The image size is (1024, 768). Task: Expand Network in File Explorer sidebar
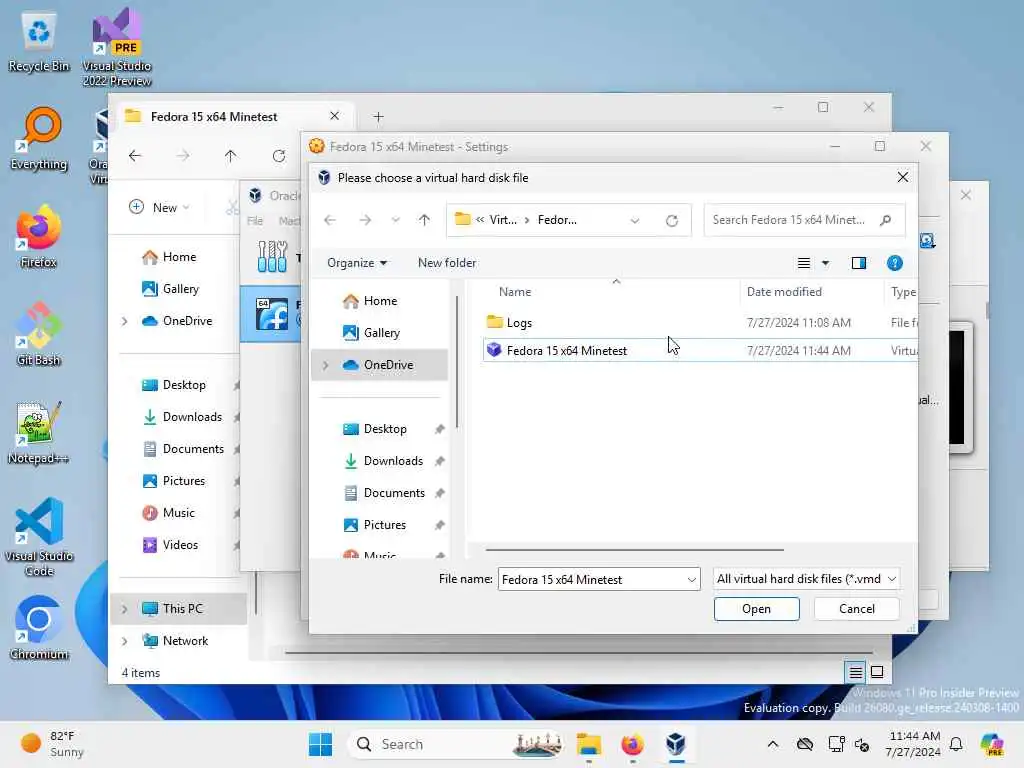[124, 641]
